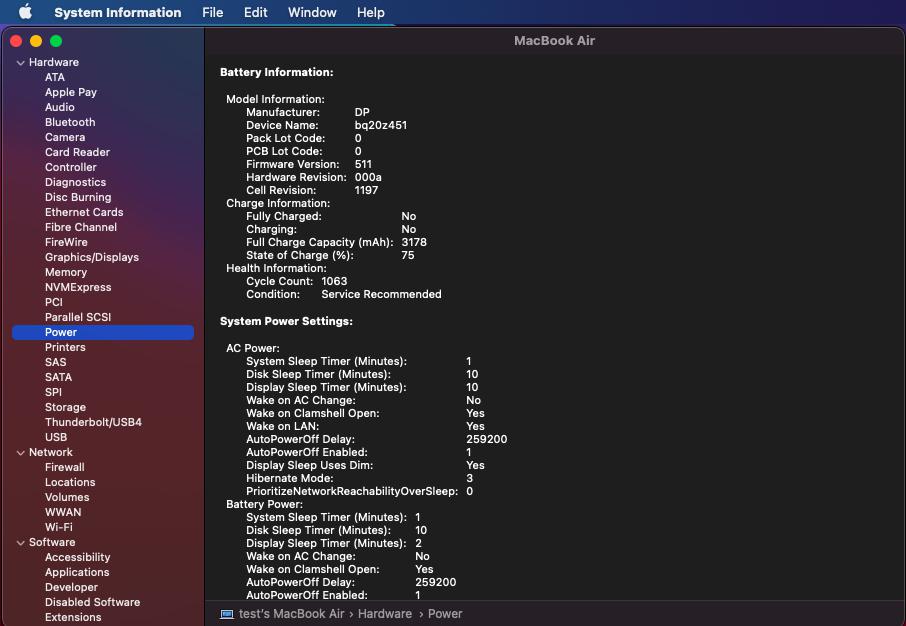Select Ethernet Cards in the sidebar
This screenshot has height=626, width=906.
click(x=84, y=212)
